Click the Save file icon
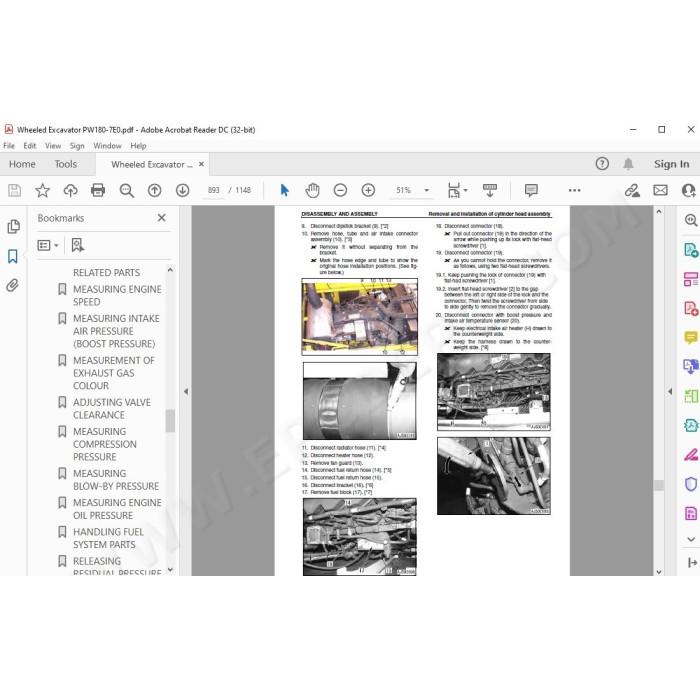Screen dimensions: 700x700 pyautogui.click(x=14, y=191)
